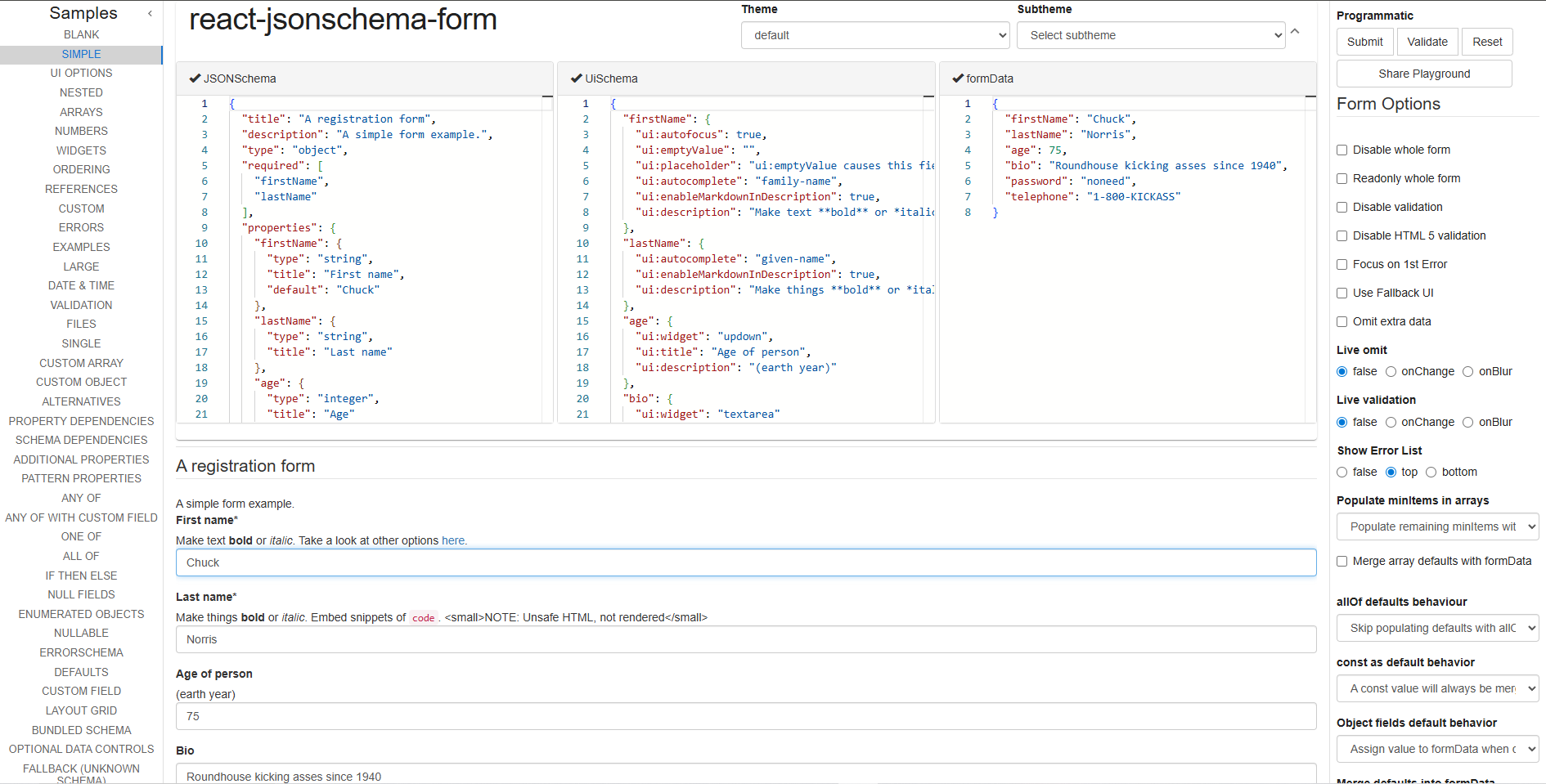Click the A registration form heading
The image size is (1546, 784).
pyautogui.click(x=245, y=466)
